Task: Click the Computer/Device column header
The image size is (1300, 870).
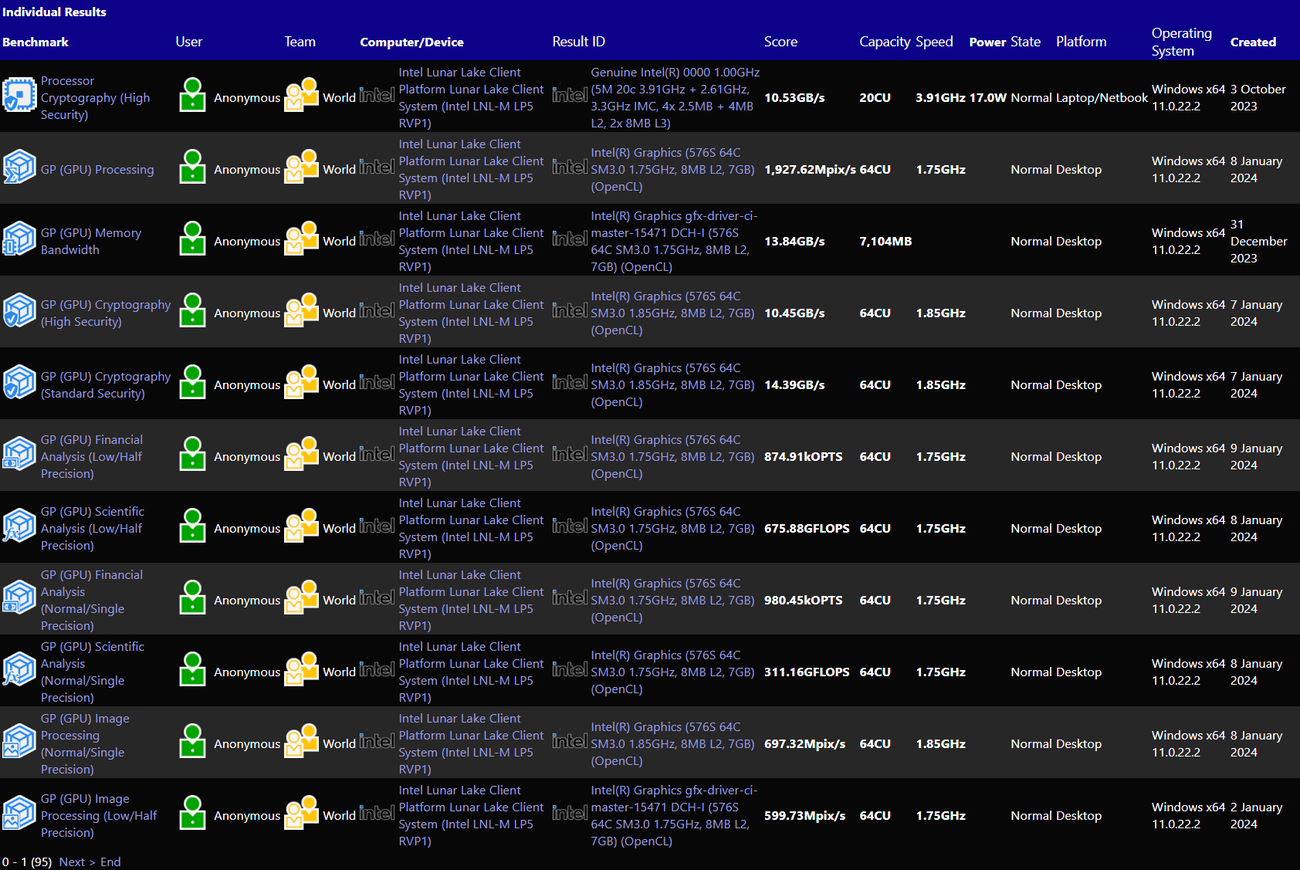Action: point(411,42)
